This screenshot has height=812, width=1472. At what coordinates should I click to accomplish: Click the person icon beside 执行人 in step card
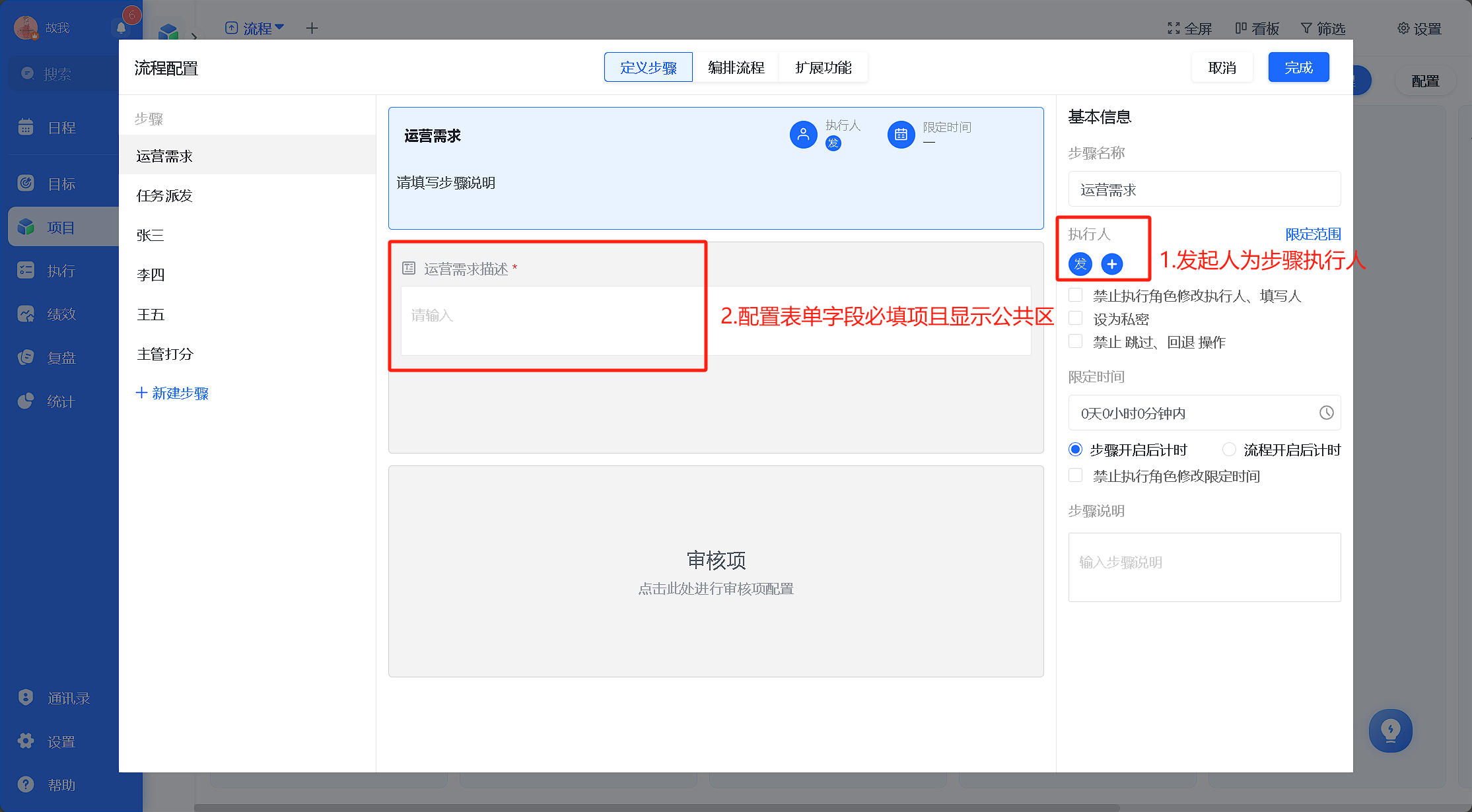point(804,135)
